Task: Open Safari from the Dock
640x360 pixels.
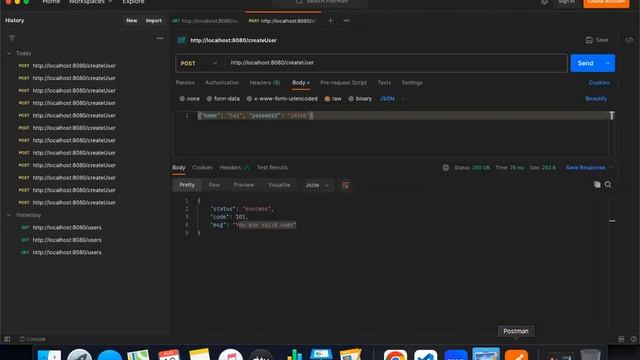Action: pos(110,355)
